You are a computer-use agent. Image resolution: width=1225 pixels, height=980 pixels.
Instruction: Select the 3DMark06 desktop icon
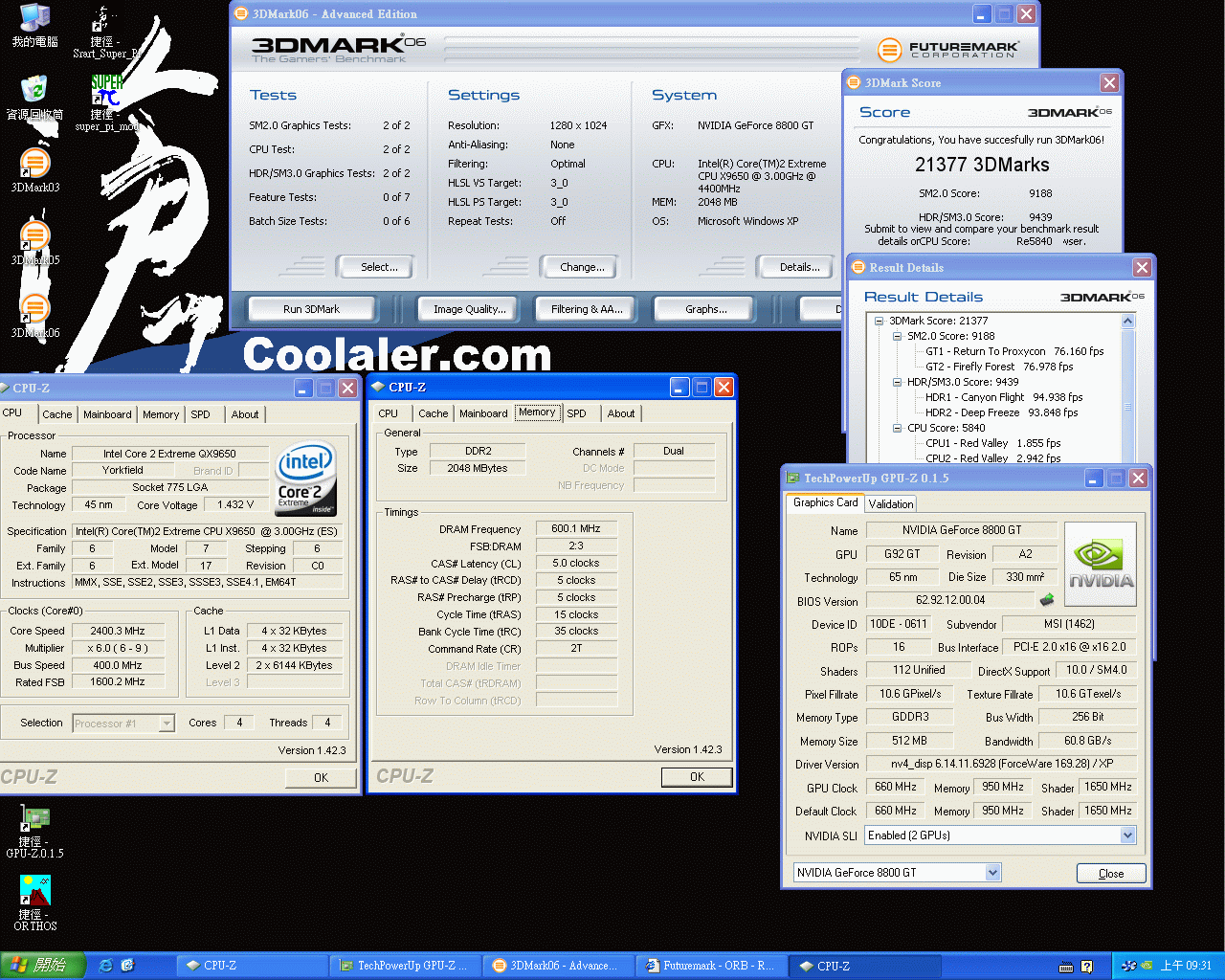34,316
